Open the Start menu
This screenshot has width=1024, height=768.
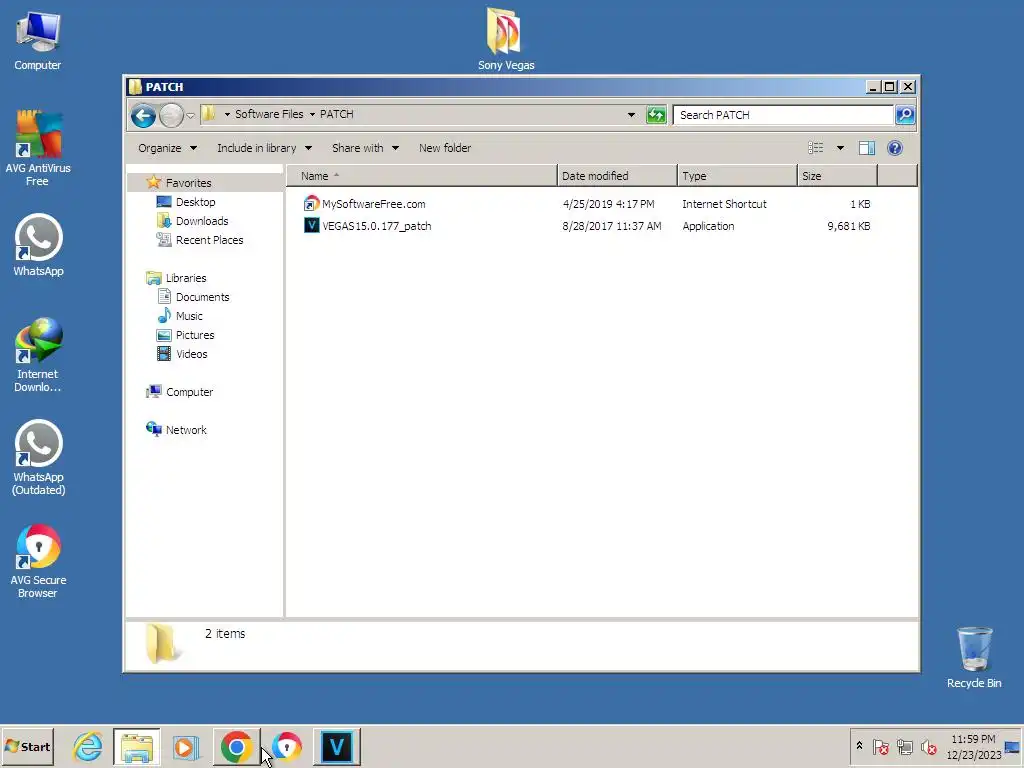click(27, 746)
